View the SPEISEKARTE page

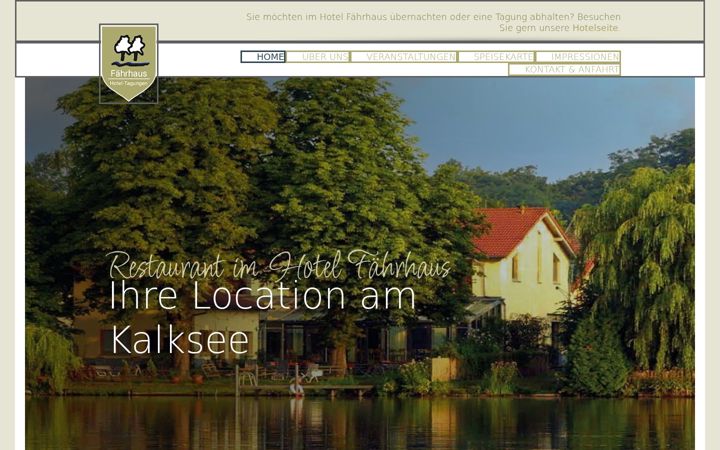click(496, 57)
